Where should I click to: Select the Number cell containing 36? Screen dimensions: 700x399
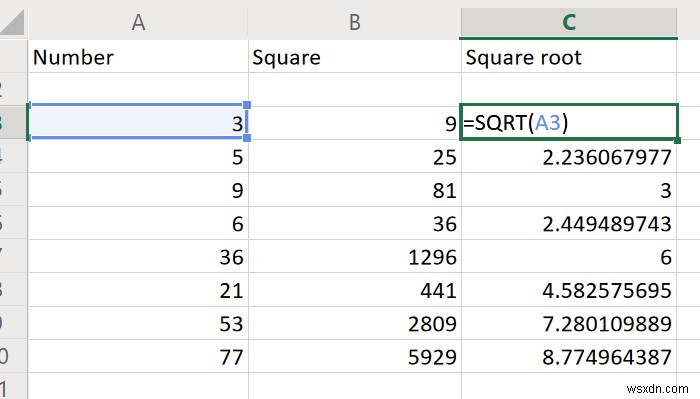pos(138,257)
